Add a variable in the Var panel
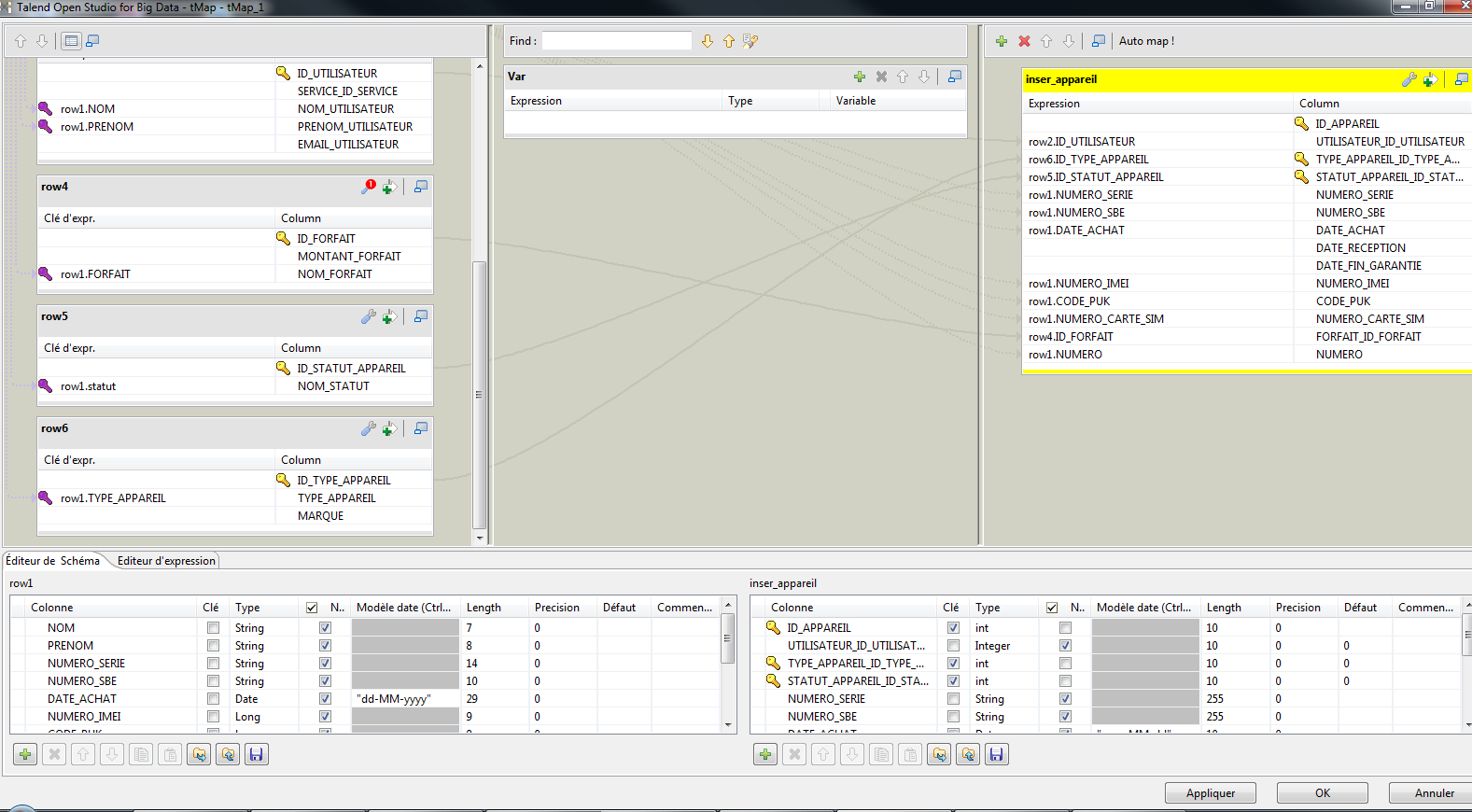The height and width of the screenshot is (812, 1472). pos(860,77)
